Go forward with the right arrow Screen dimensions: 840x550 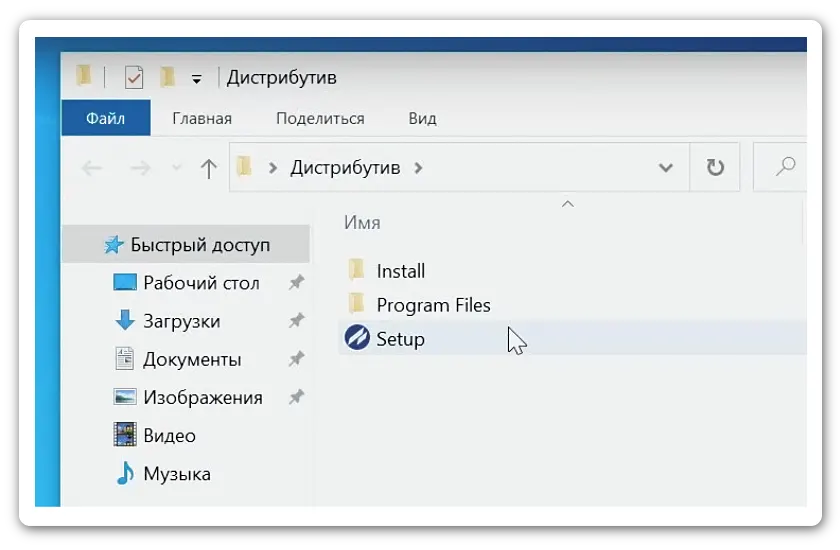tap(140, 168)
